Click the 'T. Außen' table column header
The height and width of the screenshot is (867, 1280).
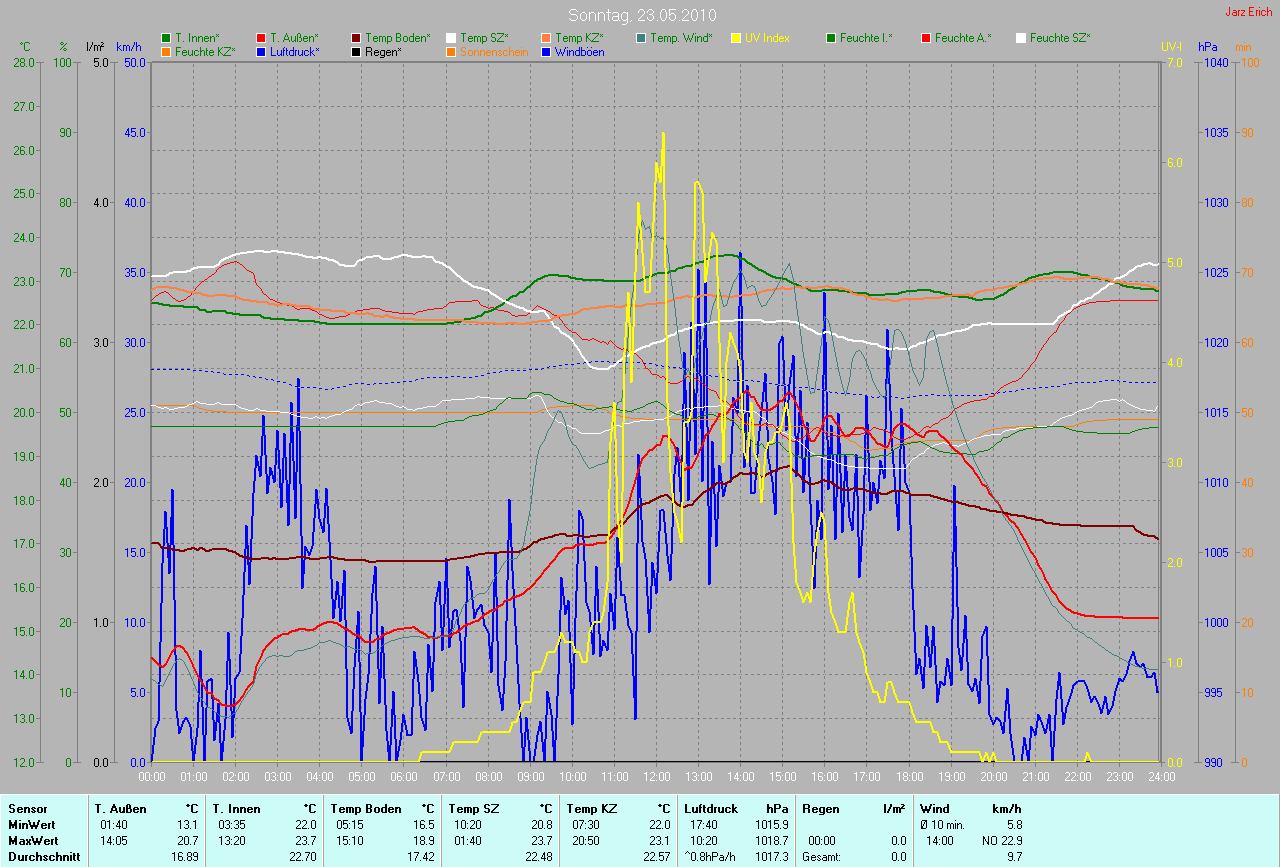[121, 809]
